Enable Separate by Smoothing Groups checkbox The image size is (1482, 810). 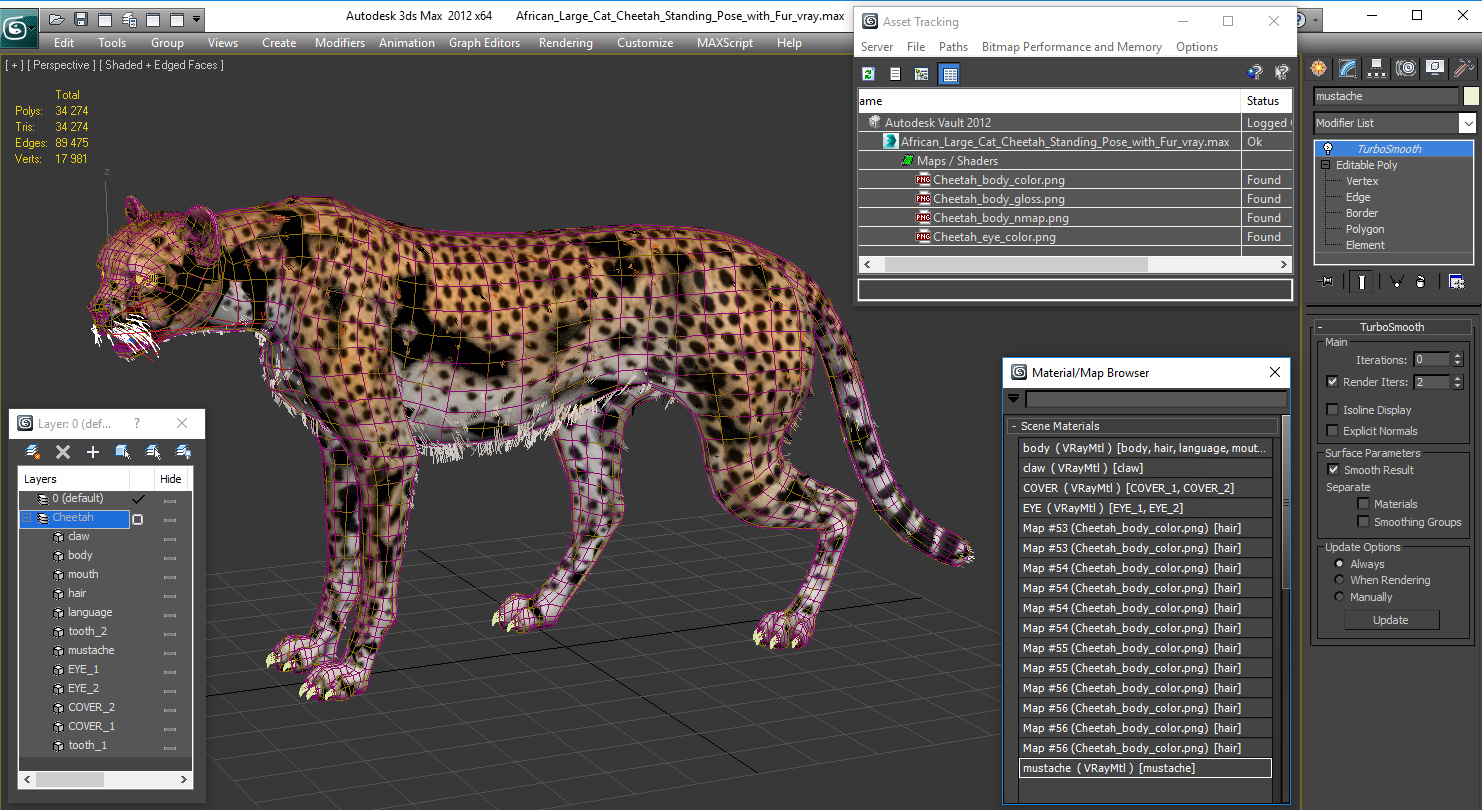pyautogui.click(x=1363, y=522)
